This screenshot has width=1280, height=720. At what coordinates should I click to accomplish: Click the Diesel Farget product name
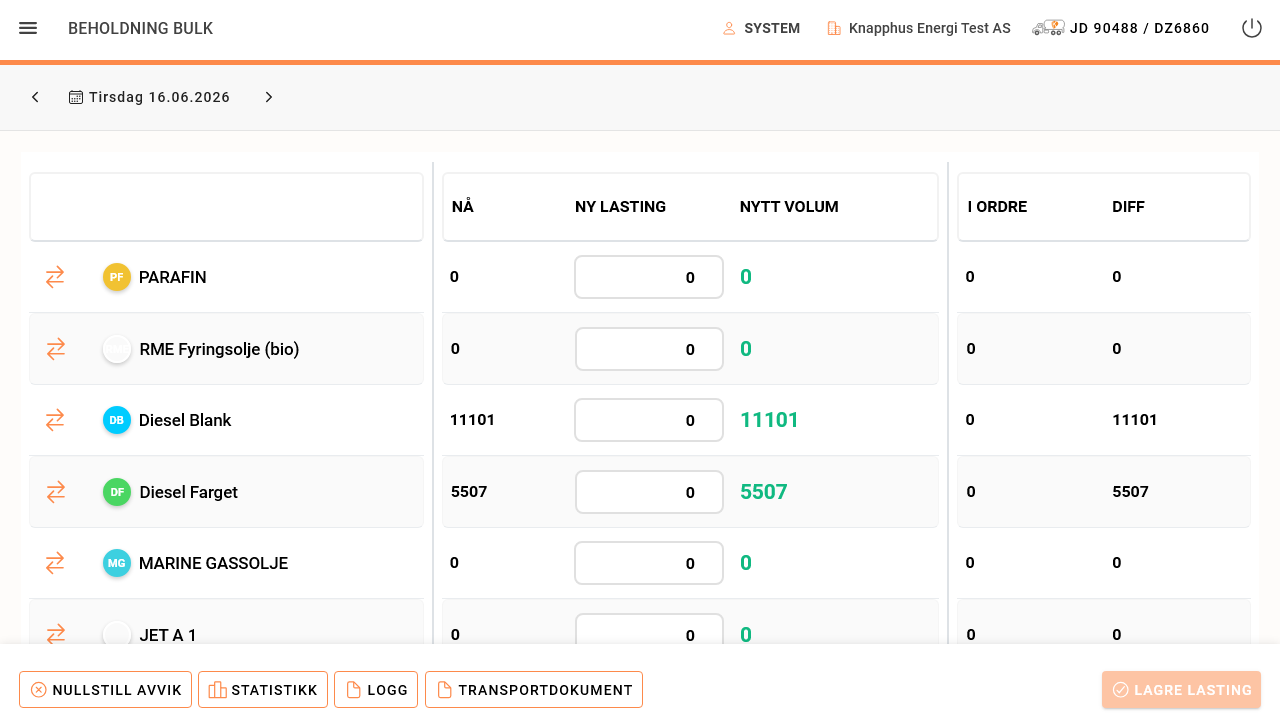coord(189,492)
